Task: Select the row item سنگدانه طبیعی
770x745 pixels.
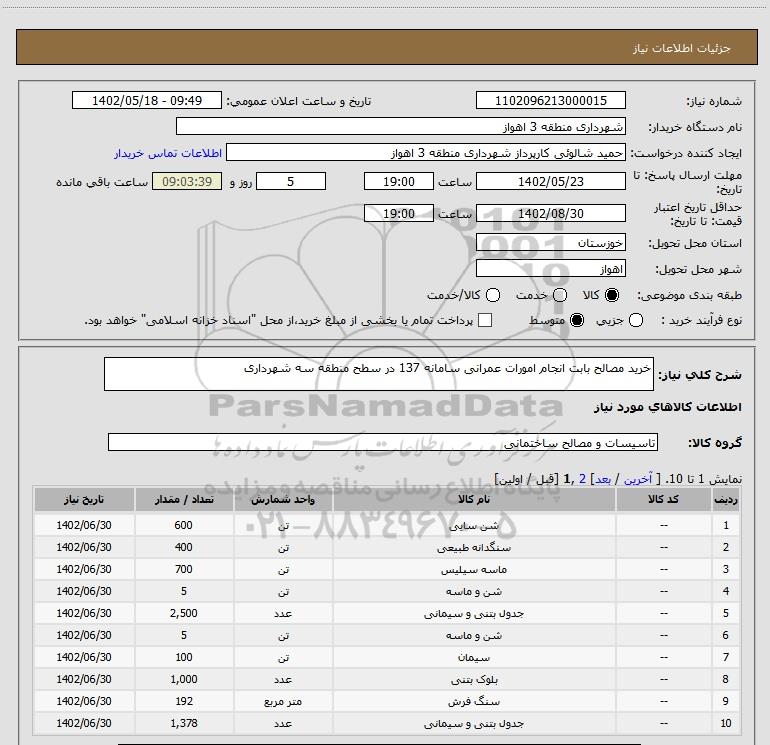Action: 474,547
